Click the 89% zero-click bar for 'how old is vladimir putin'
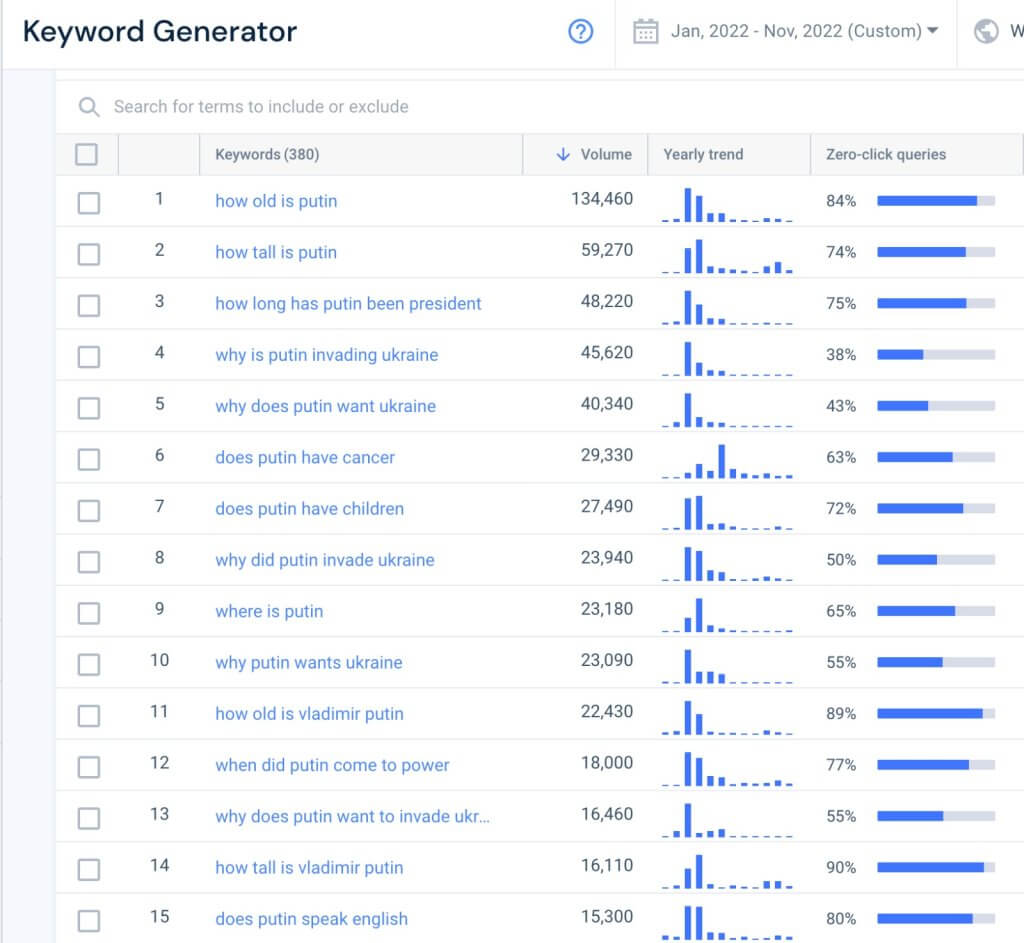 click(x=935, y=714)
